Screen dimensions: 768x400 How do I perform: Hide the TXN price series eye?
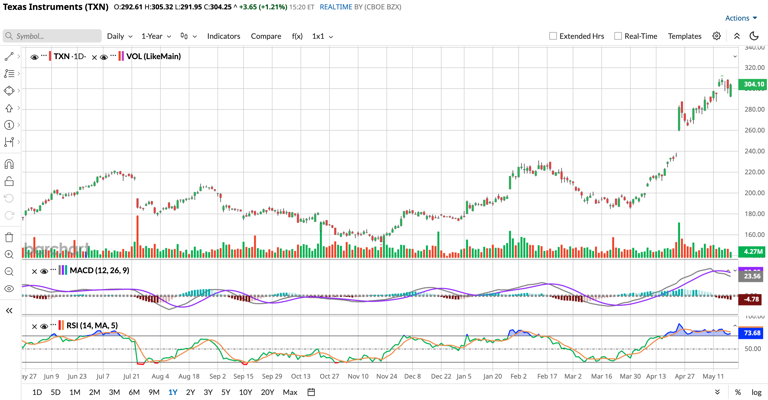(x=34, y=57)
